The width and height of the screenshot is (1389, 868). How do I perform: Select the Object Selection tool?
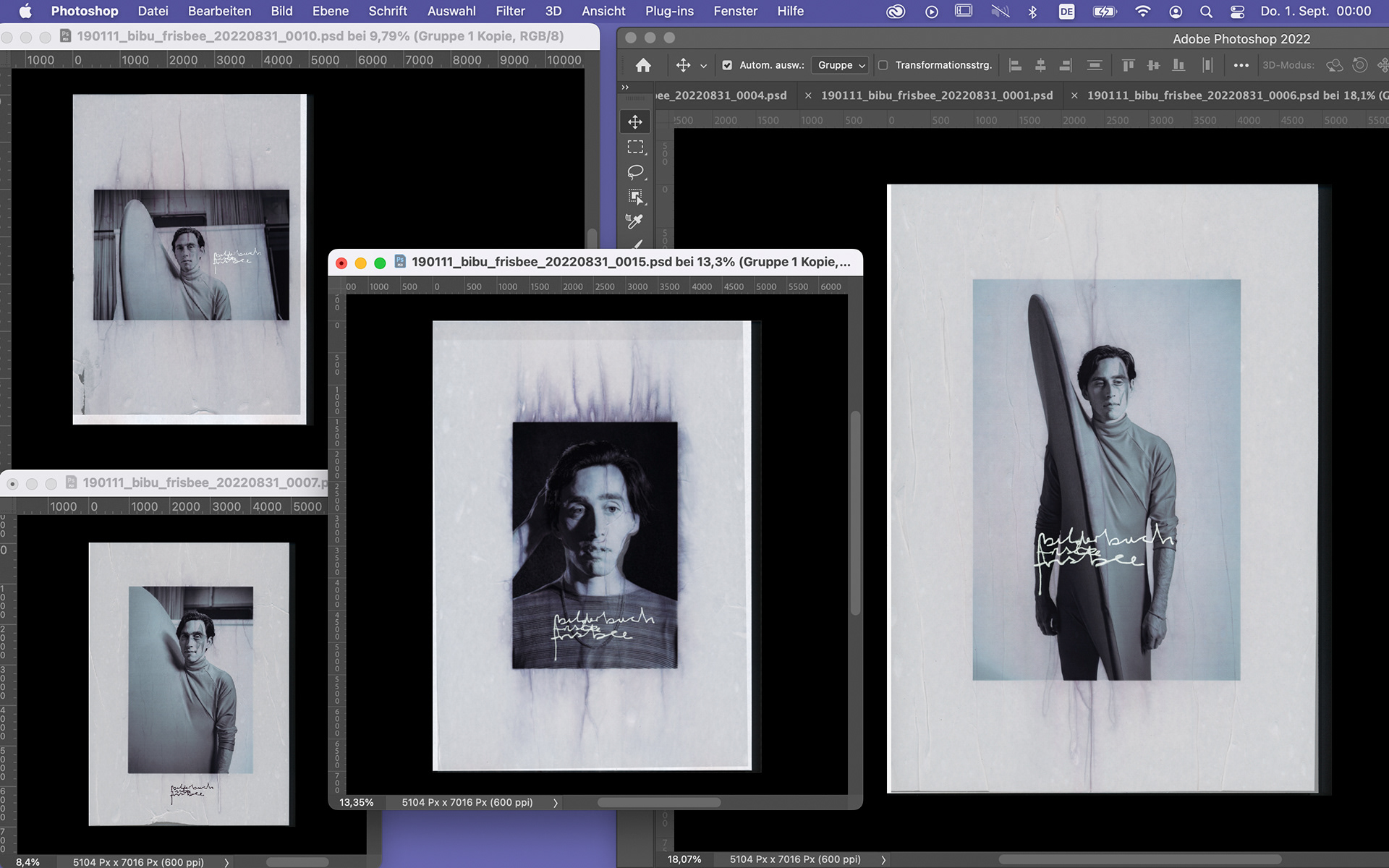635,197
